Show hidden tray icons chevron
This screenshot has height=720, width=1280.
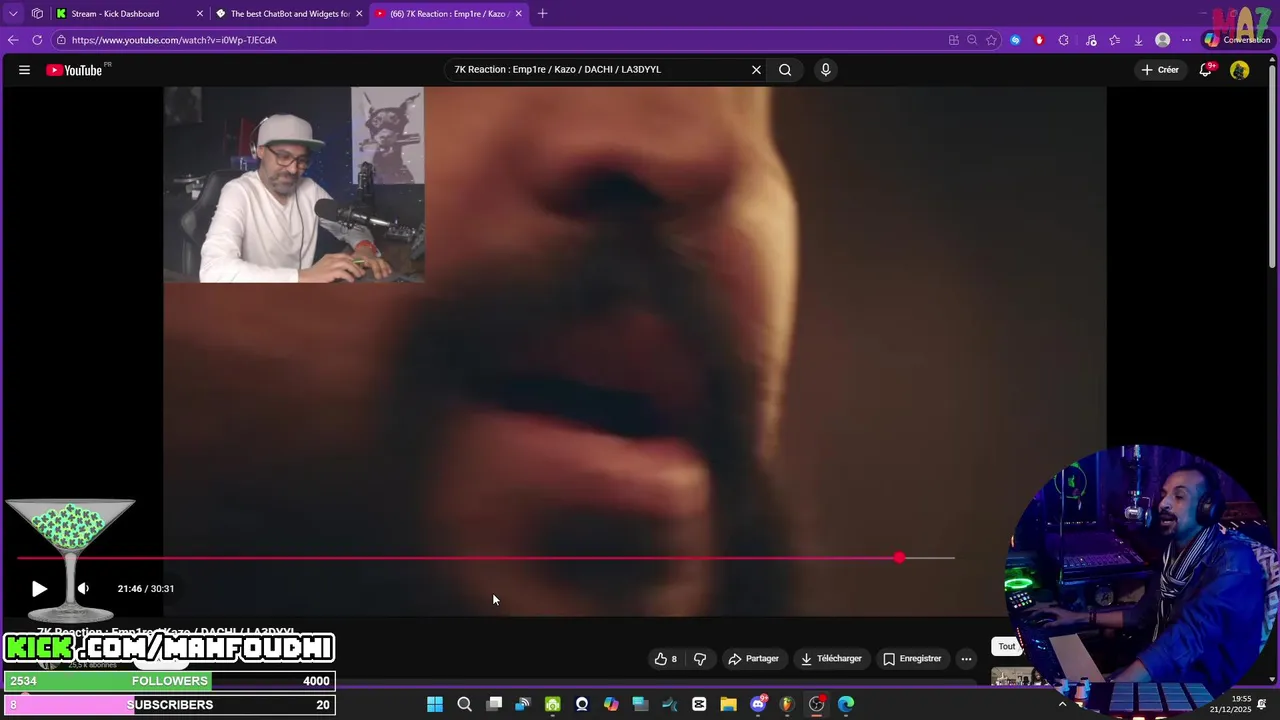pos(1062,704)
